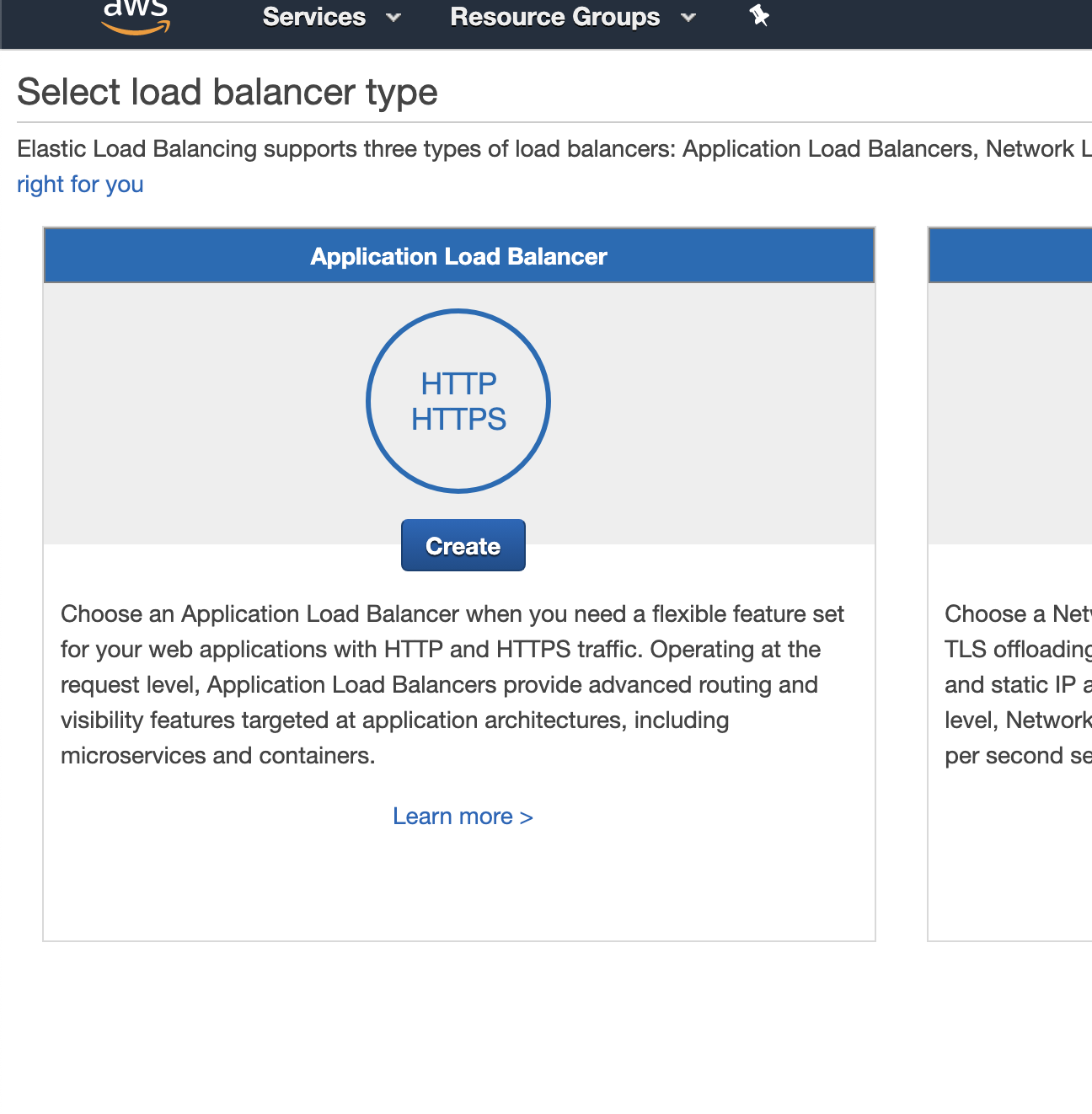This screenshot has width=1092, height=1114.
Task: Select the Application Load Balancer header
Action: (459, 255)
